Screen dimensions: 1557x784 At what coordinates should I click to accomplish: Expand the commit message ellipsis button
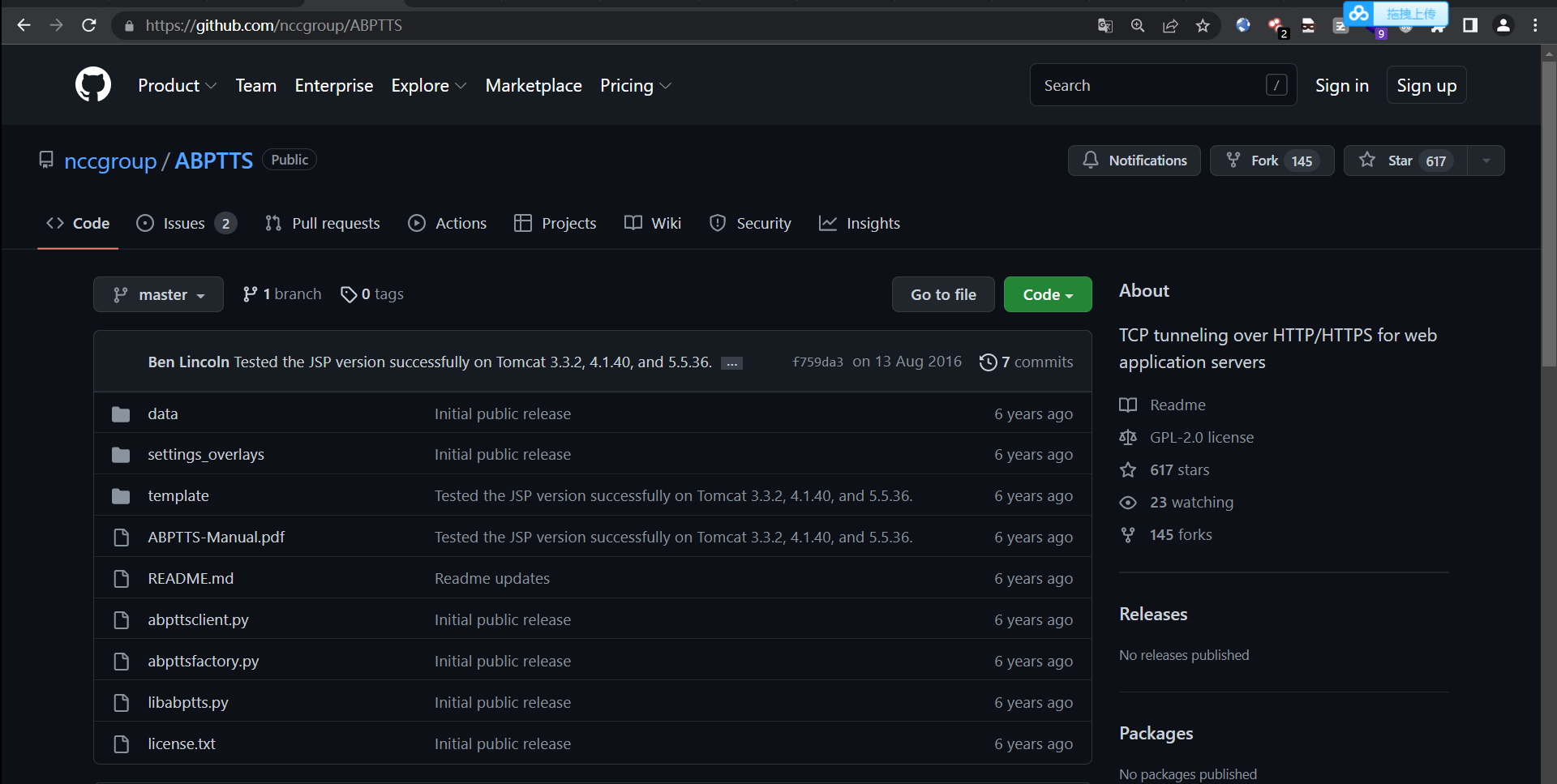pyautogui.click(x=732, y=363)
